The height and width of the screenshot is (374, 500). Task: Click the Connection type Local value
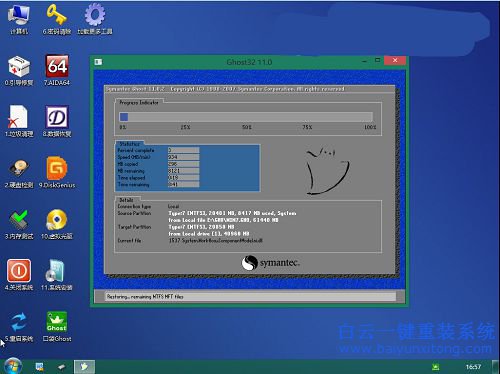[173, 206]
